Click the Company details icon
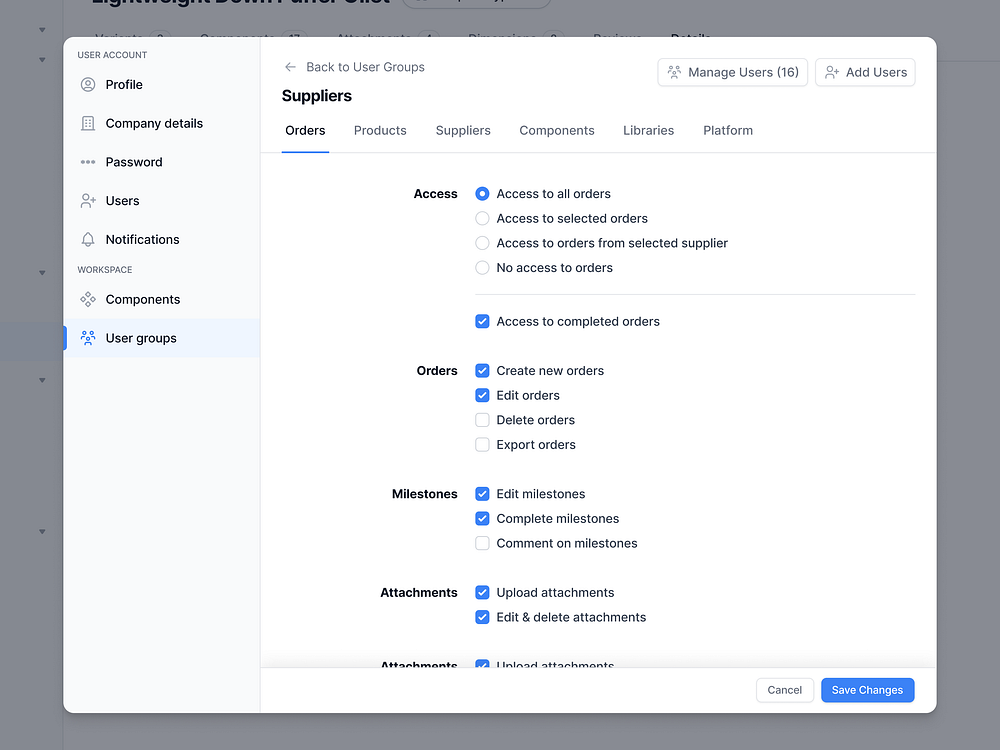This screenshot has width=1000, height=750. click(x=89, y=123)
